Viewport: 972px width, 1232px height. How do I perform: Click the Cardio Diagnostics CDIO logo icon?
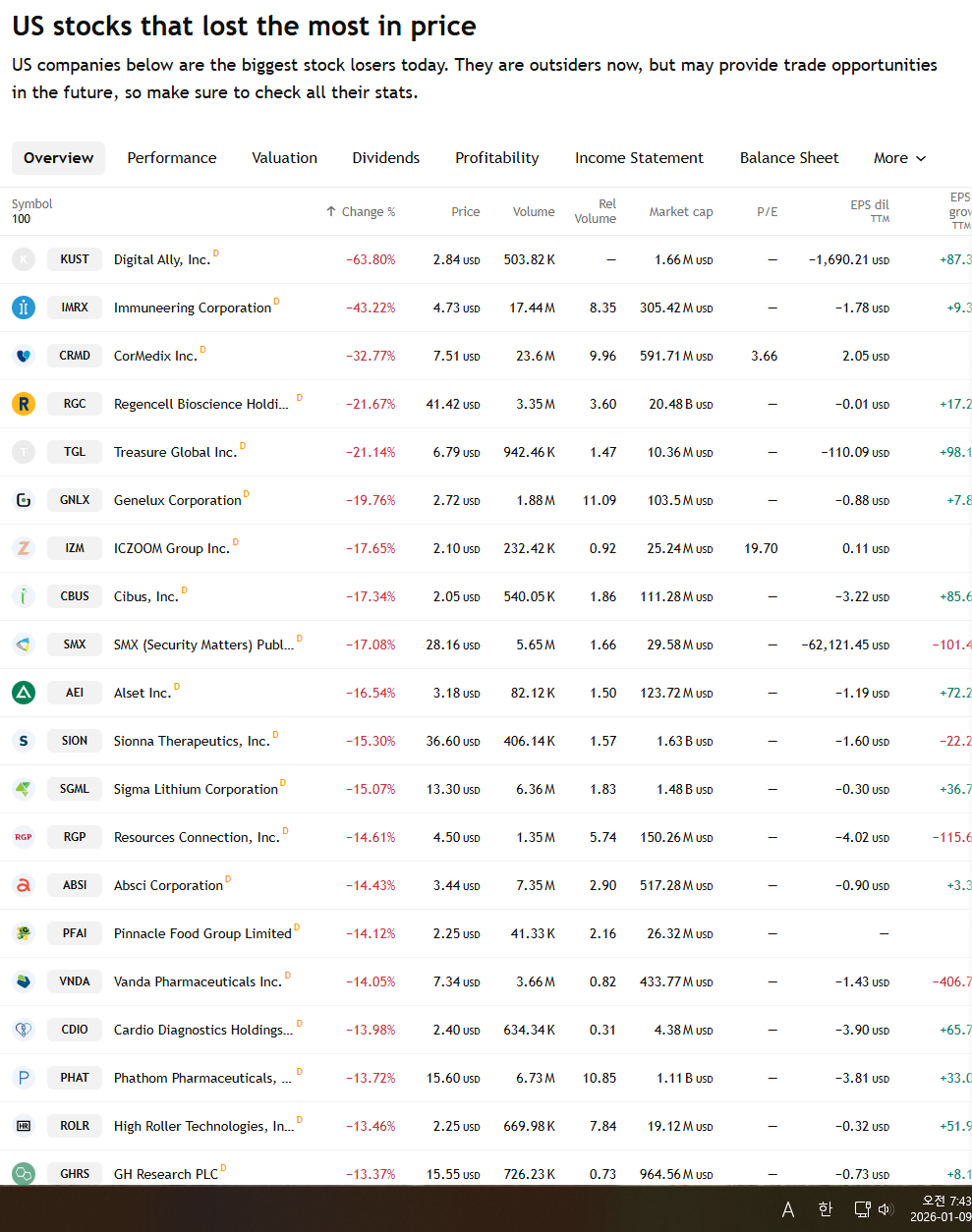24,1030
